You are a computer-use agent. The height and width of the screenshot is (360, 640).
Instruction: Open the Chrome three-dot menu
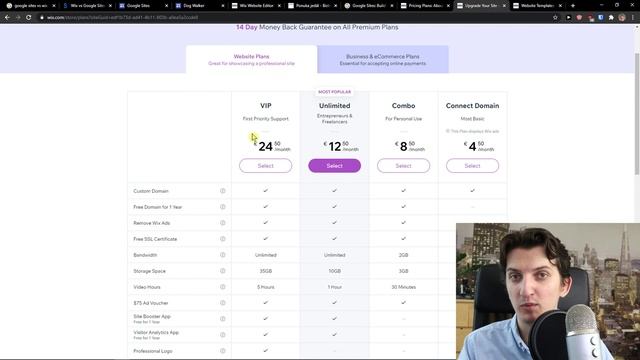pyautogui.click(x=633, y=18)
